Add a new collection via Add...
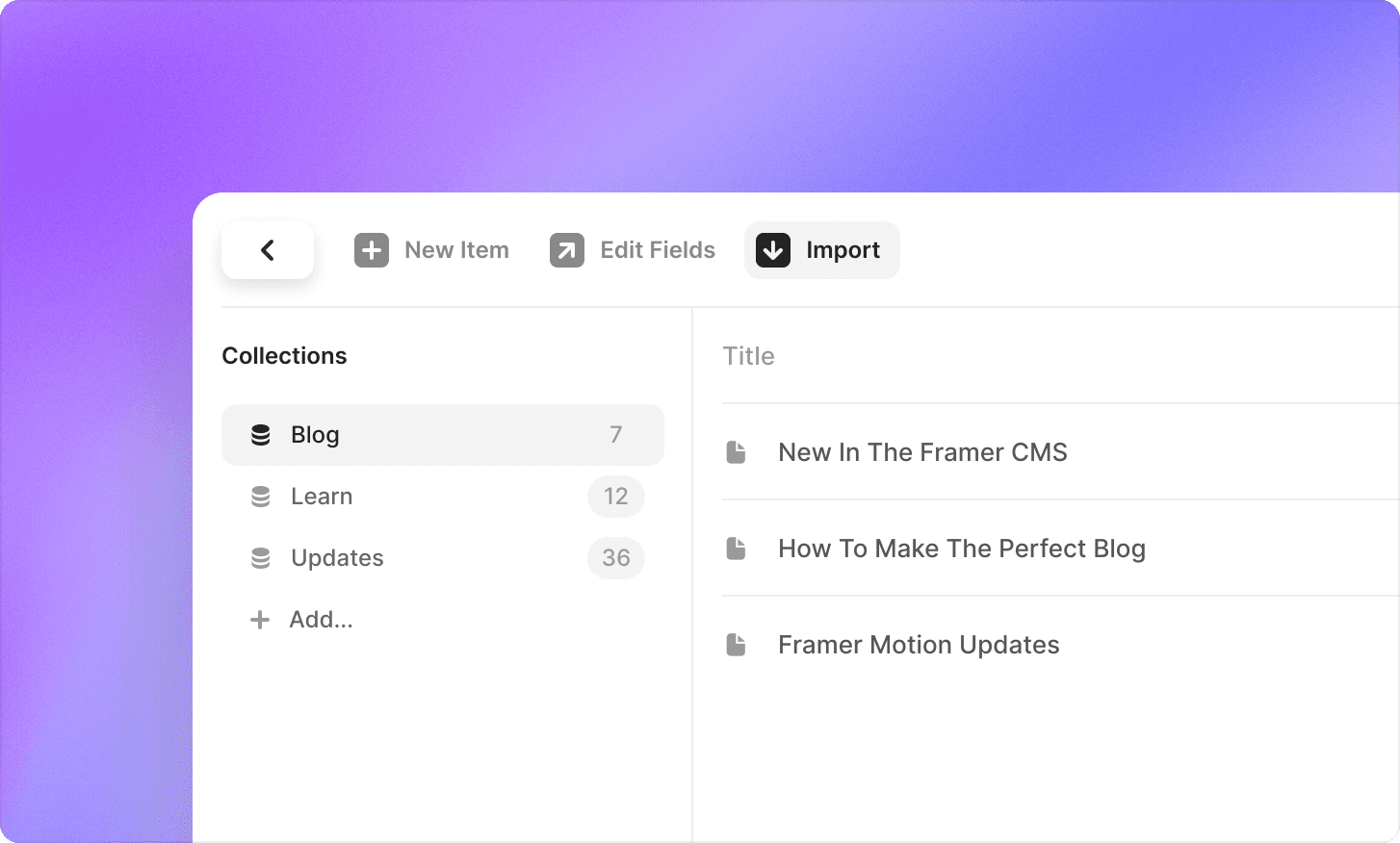The image size is (1400, 843). (x=322, y=620)
